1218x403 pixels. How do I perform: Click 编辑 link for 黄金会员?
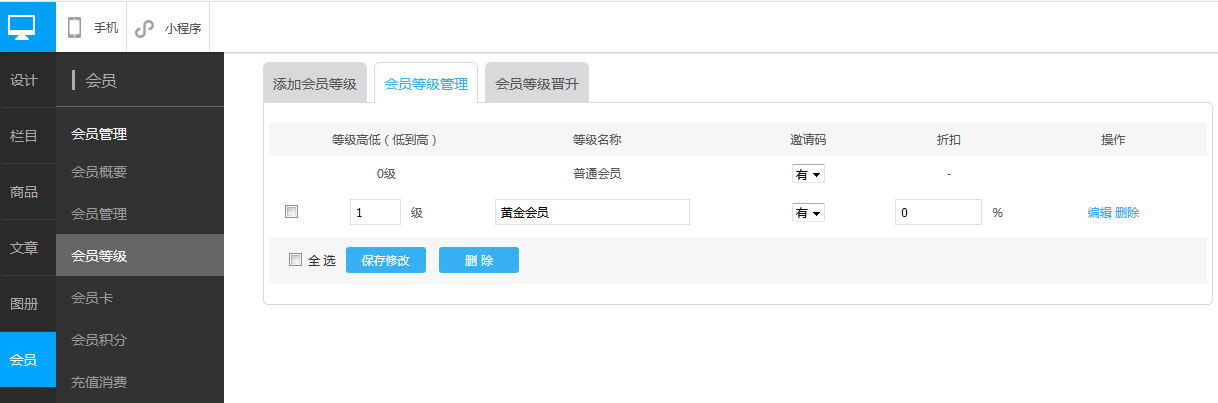click(x=1099, y=213)
